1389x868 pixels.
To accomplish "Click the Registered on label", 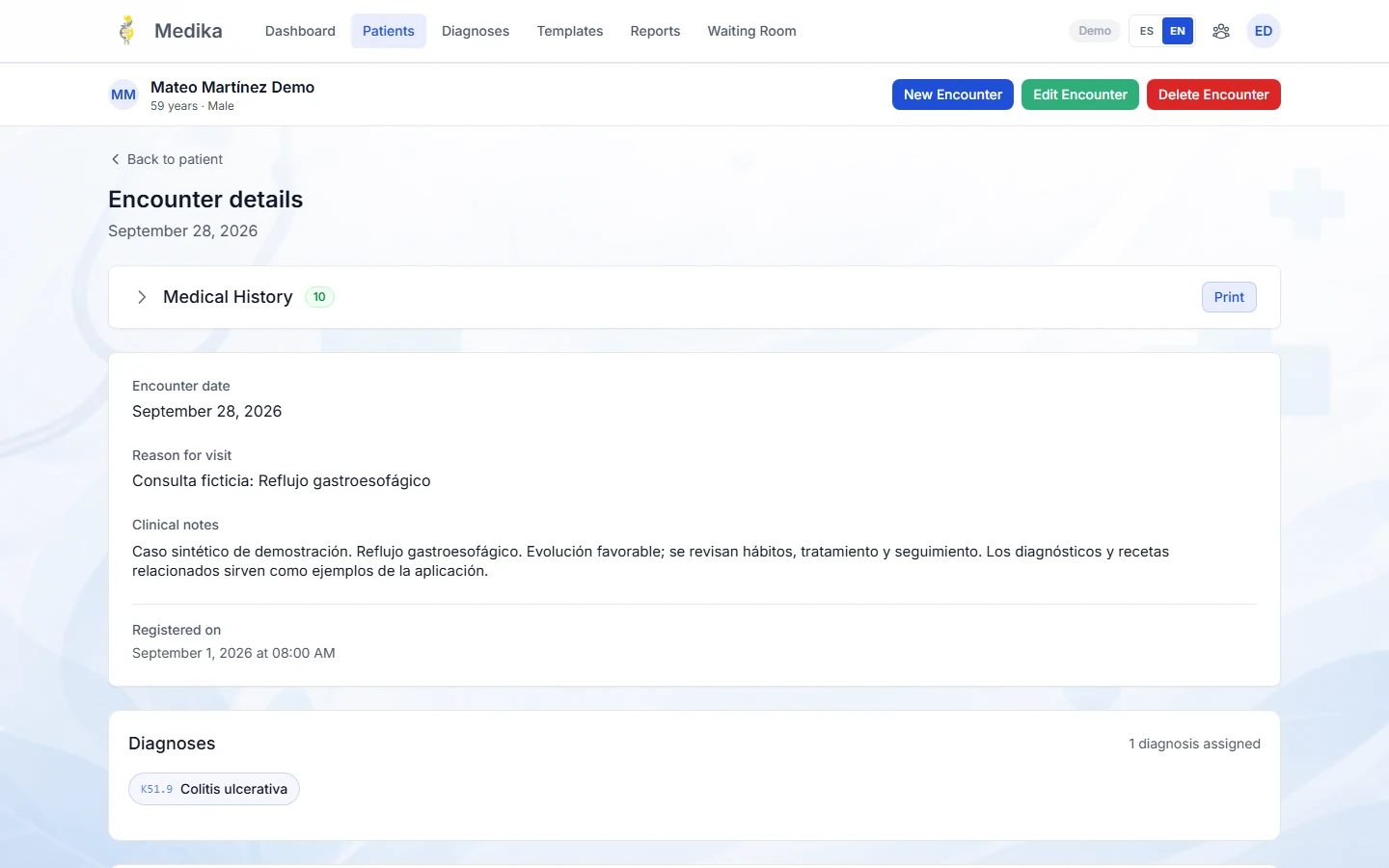I will (177, 630).
